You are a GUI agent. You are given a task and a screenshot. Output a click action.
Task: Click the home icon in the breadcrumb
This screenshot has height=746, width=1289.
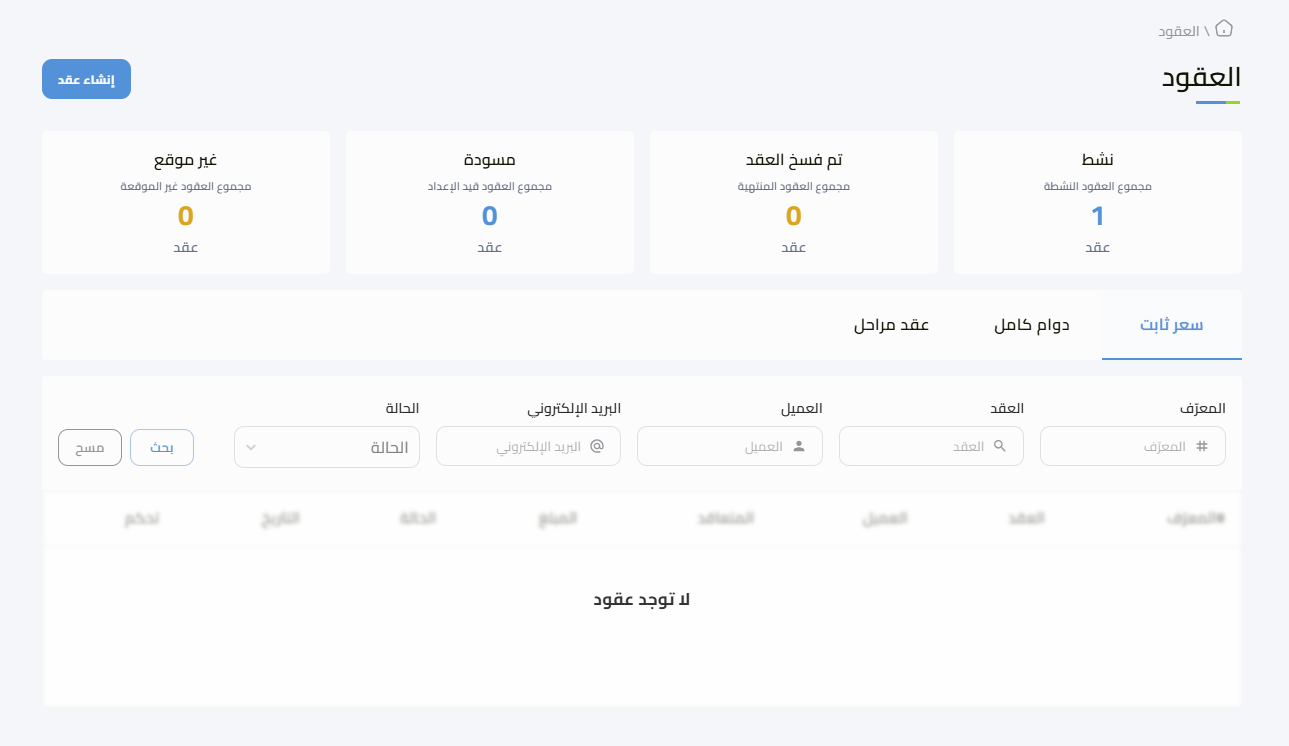pos(1224,29)
